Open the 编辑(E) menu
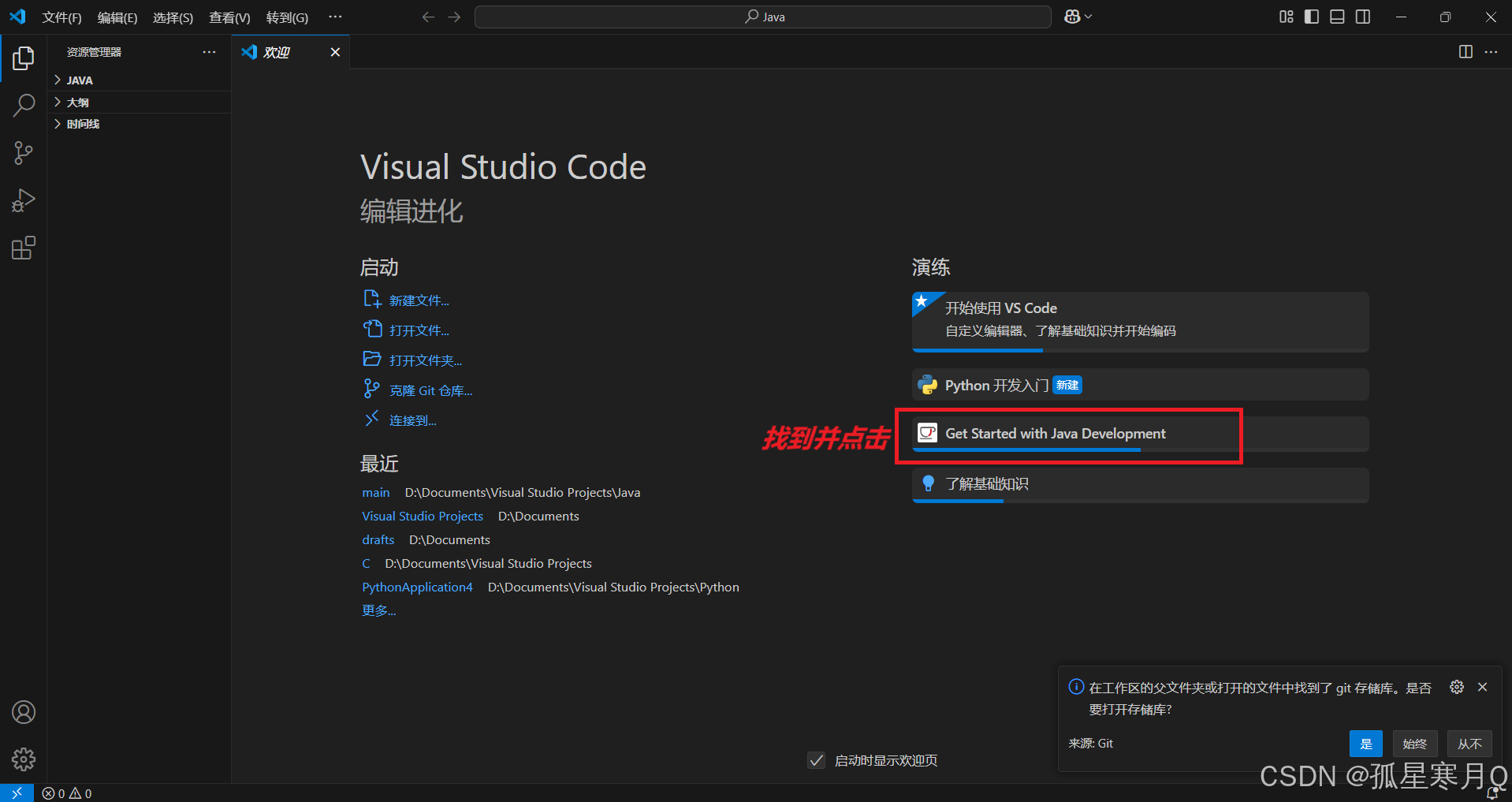 pyautogui.click(x=117, y=17)
